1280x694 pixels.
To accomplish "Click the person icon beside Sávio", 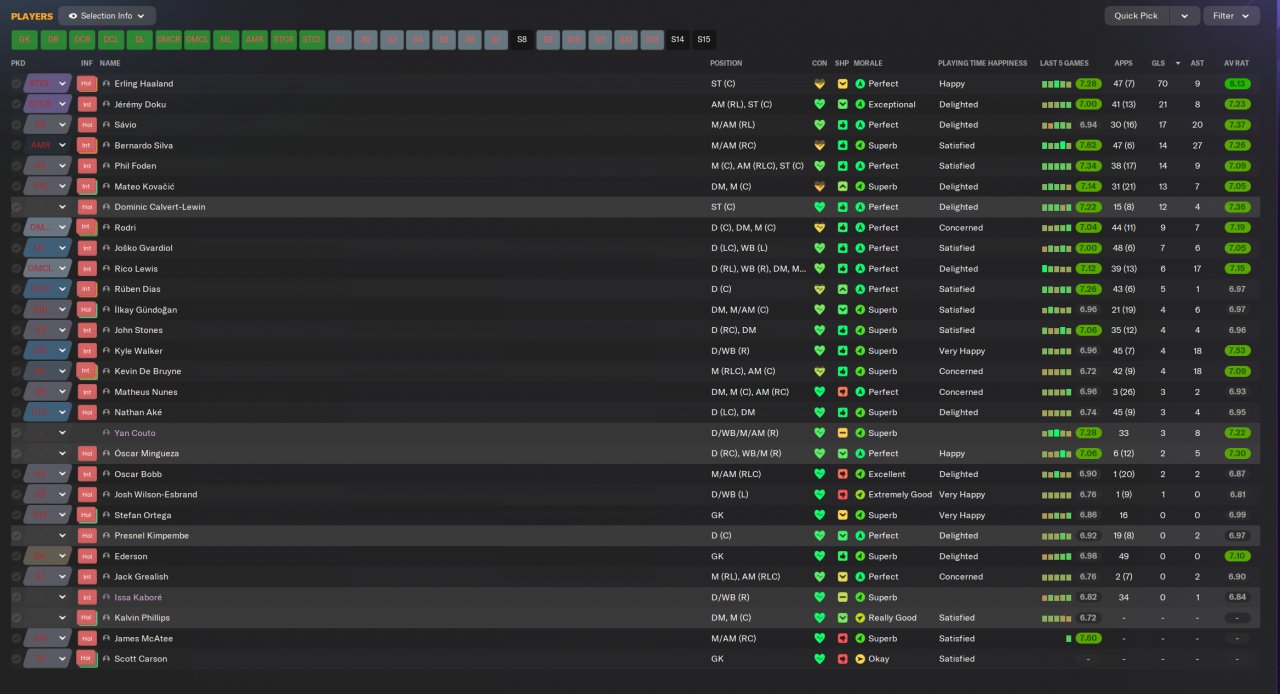I will coord(107,125).
